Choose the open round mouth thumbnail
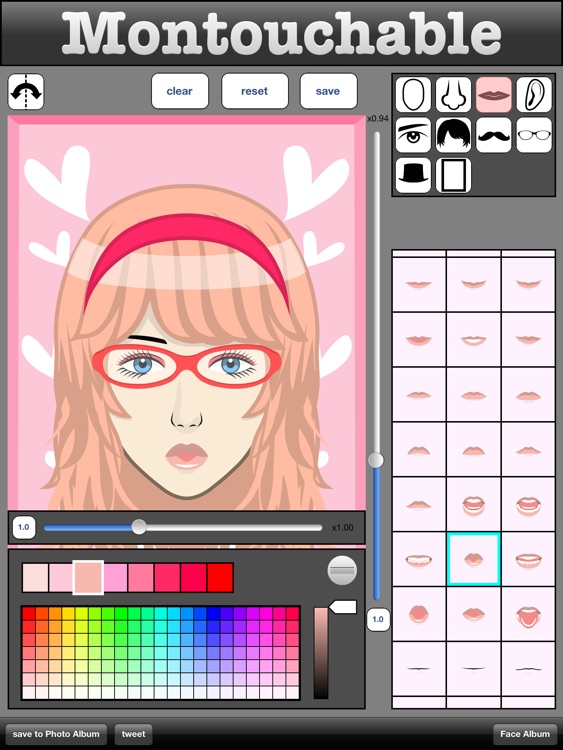This screenshot has height=750, width=563. pyautogui.click(x=419, y=614)
